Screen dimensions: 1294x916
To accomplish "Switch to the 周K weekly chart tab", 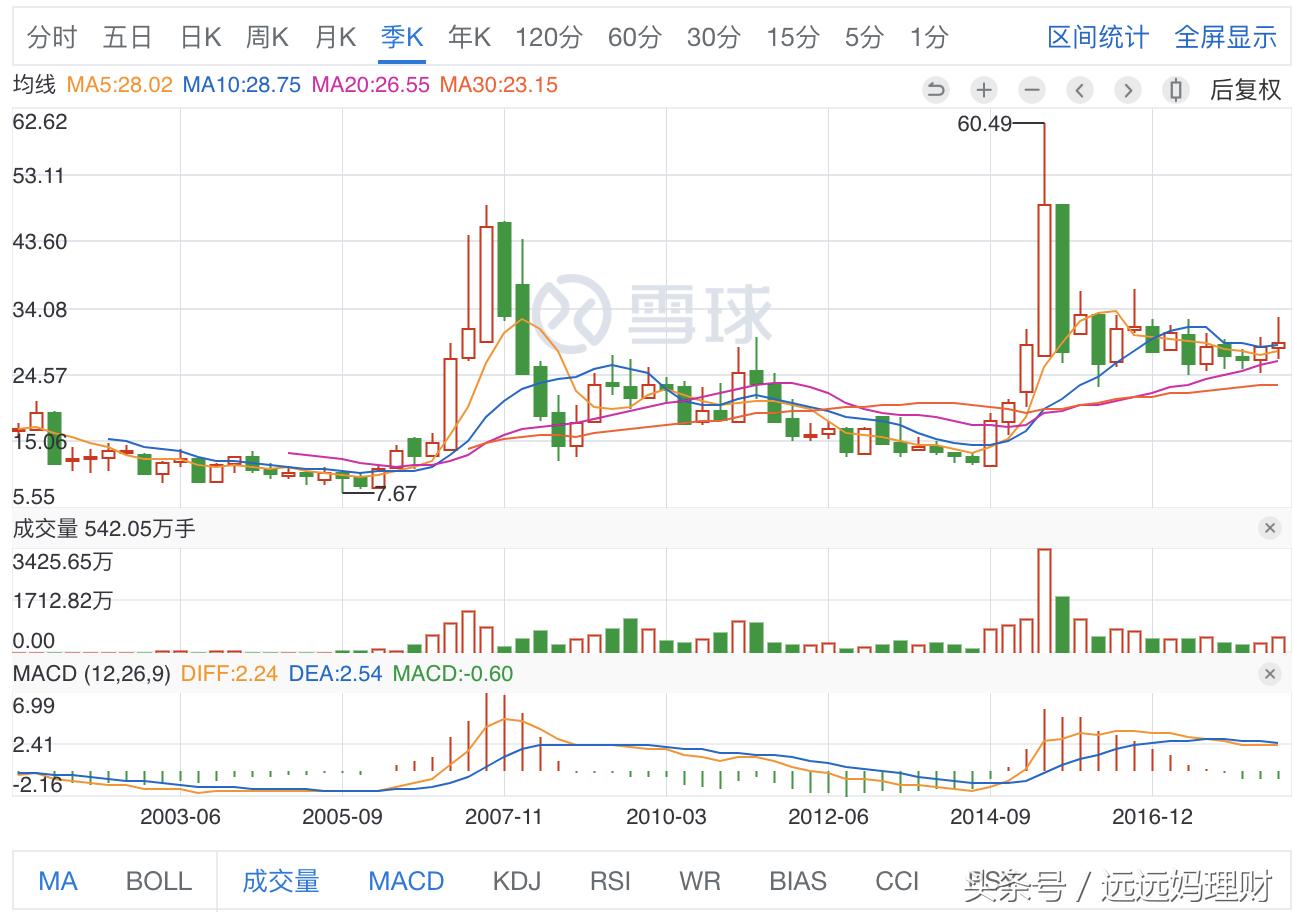I will pos(266,36).
